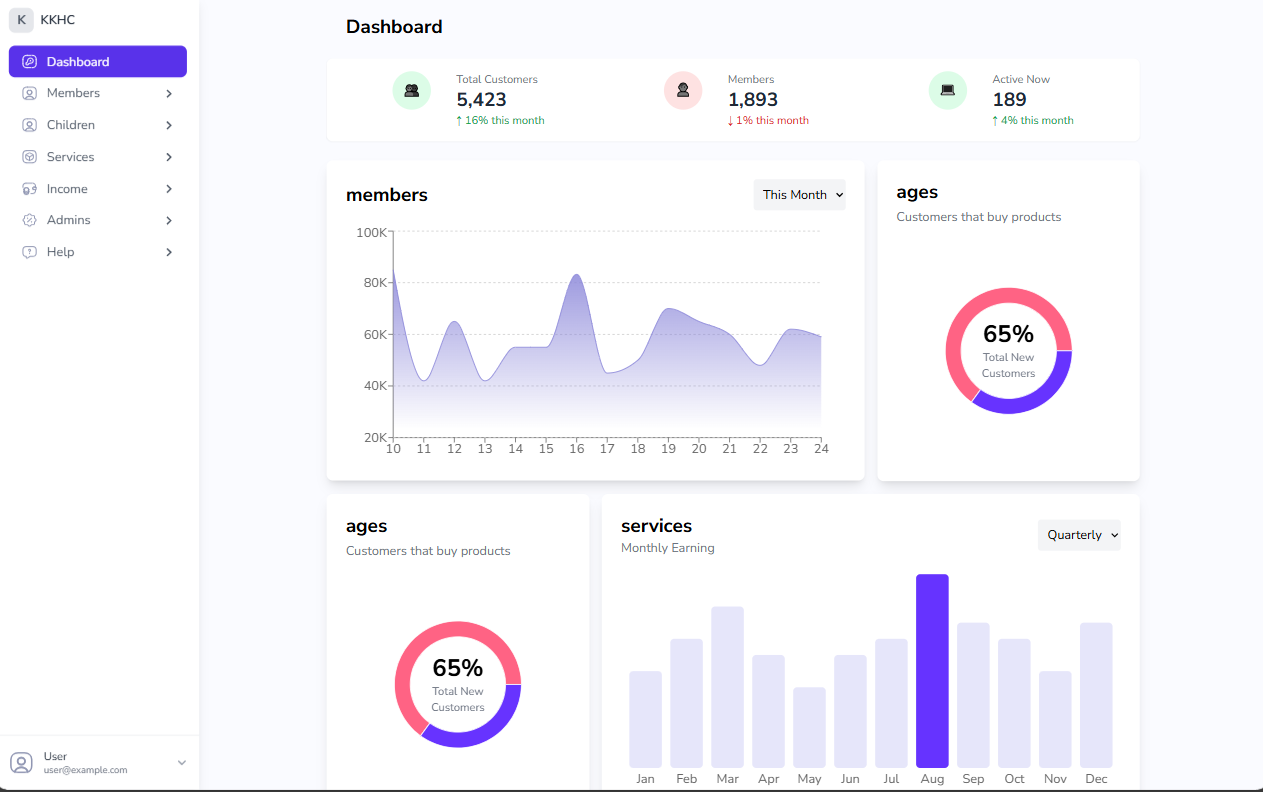Click the Children sidebar icon

click(29, 125)
